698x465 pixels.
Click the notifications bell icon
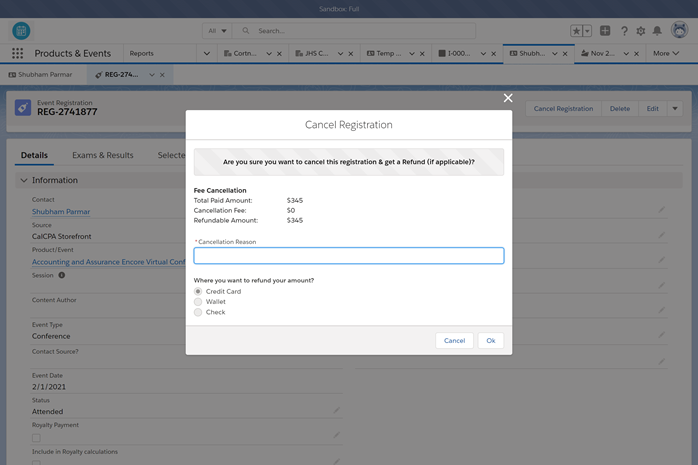pyautogui.click(x=657, y=31)
